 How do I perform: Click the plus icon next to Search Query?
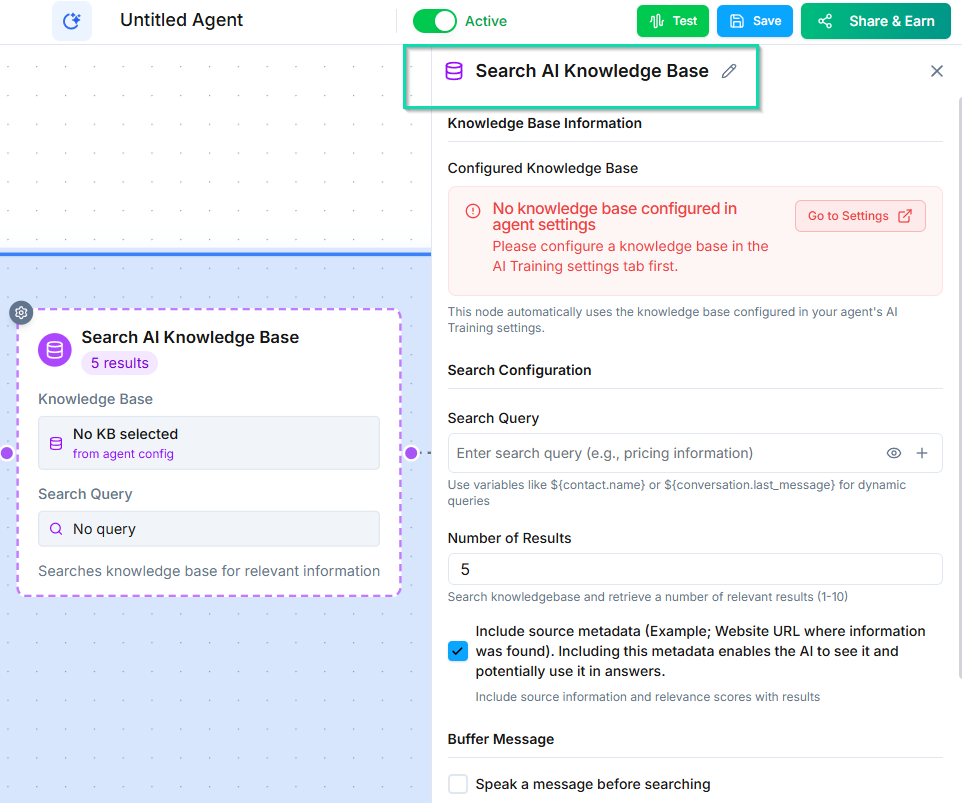(921, 453)
